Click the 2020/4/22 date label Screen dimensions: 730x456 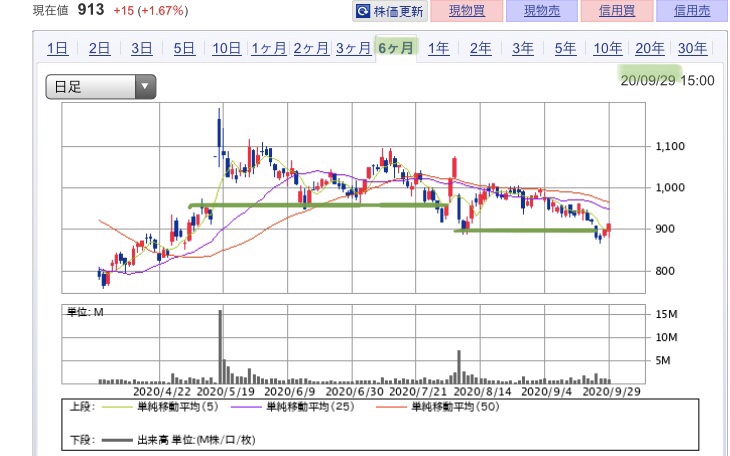pos(162,391)
